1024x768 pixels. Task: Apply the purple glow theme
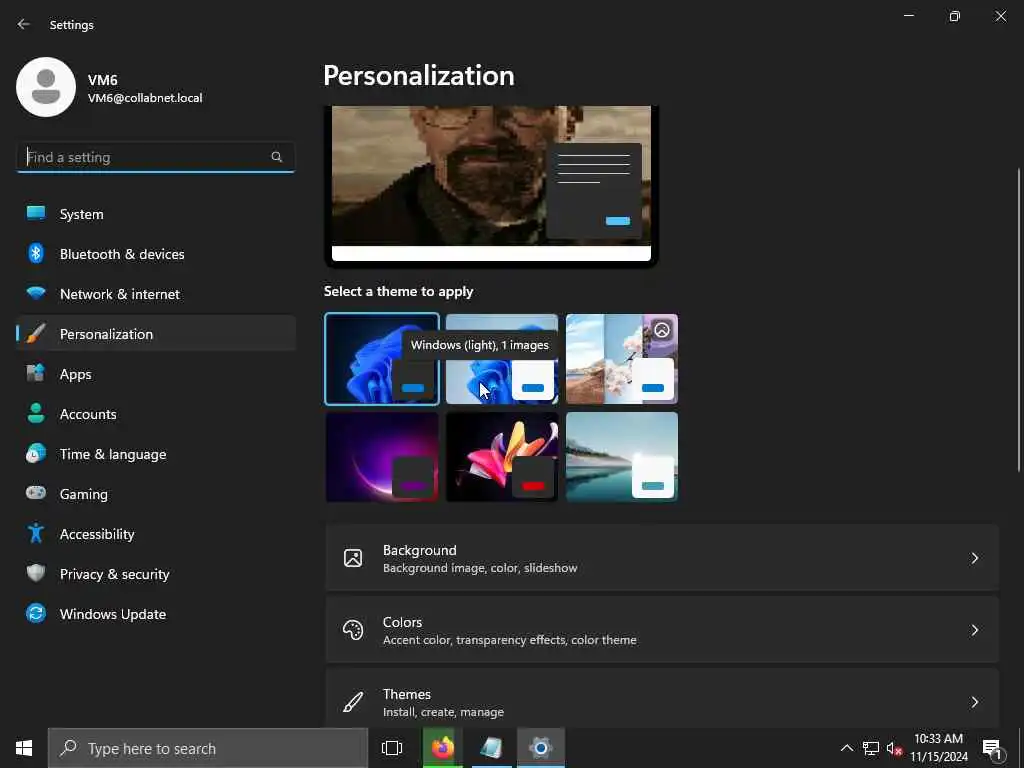click(382, 457)
